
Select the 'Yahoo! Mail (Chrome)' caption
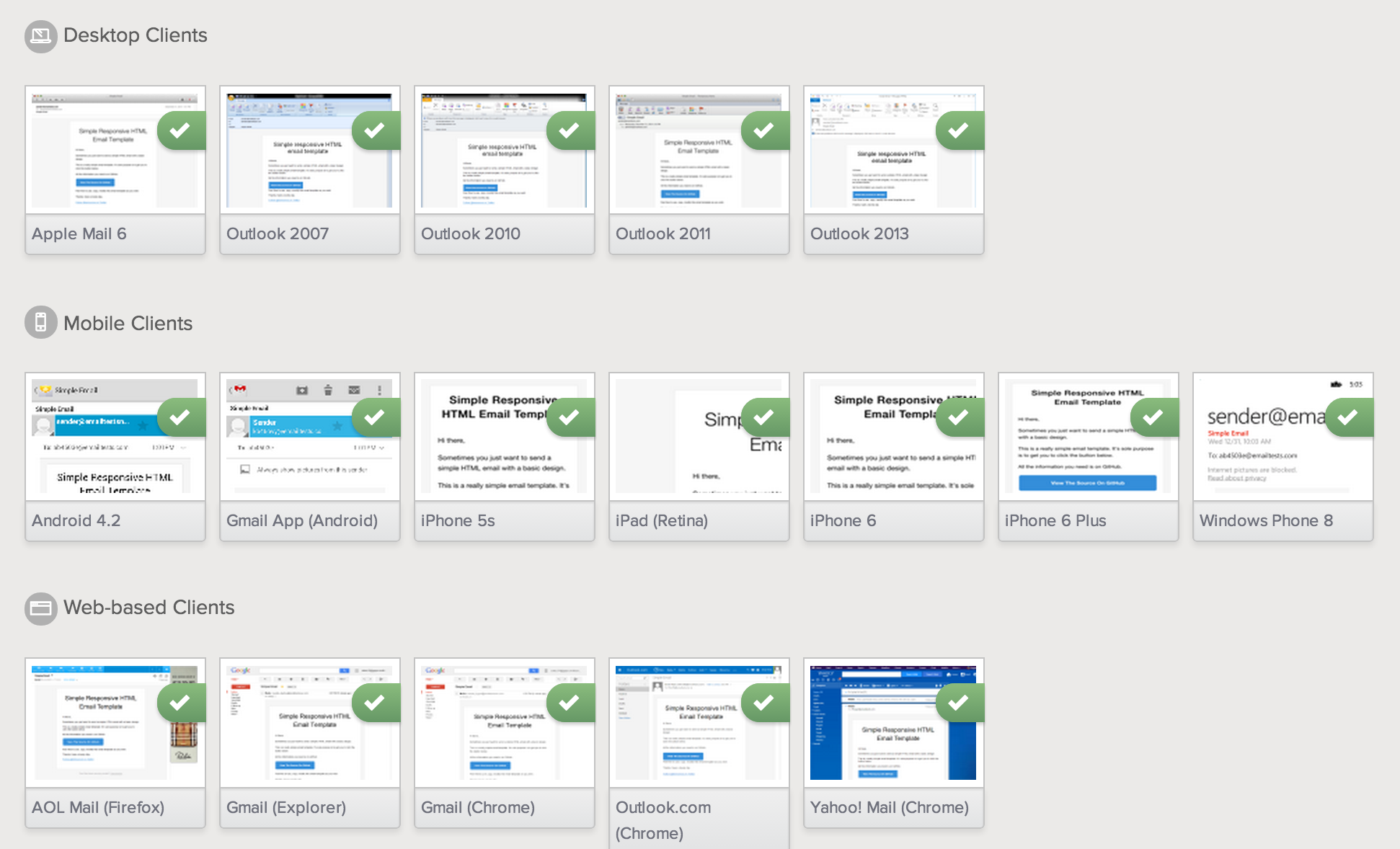tap(890, 808)
